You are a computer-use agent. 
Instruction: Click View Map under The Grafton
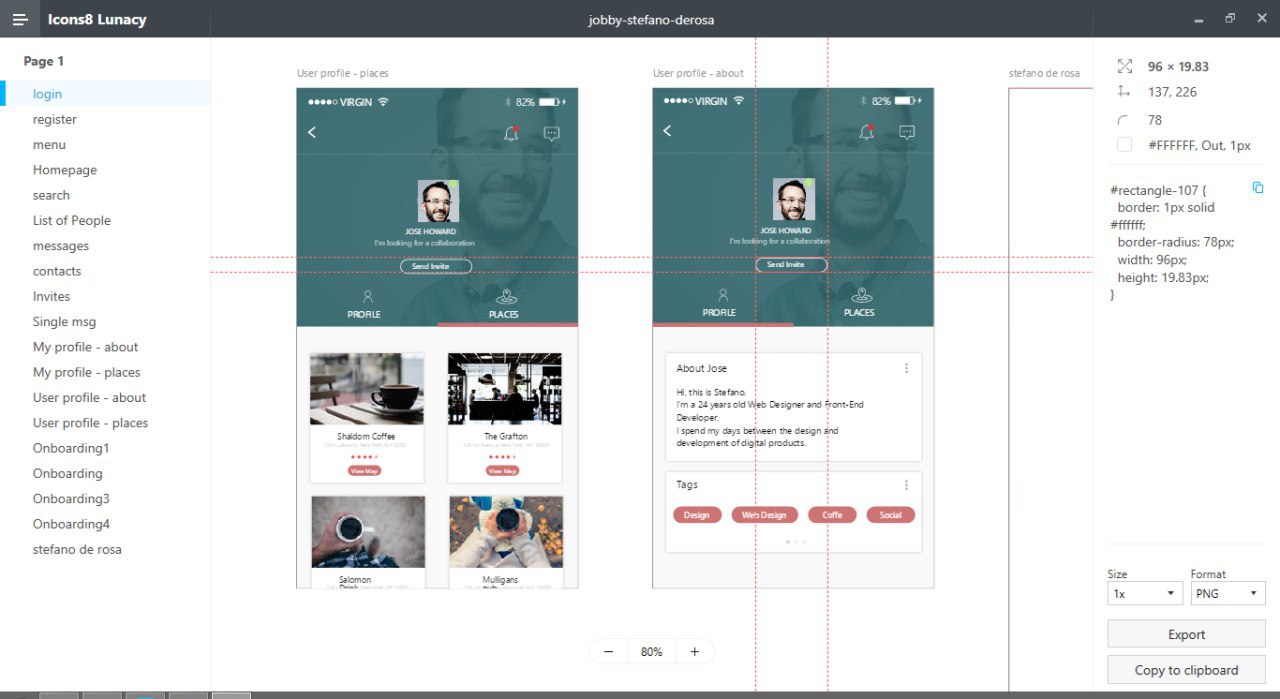502,471
